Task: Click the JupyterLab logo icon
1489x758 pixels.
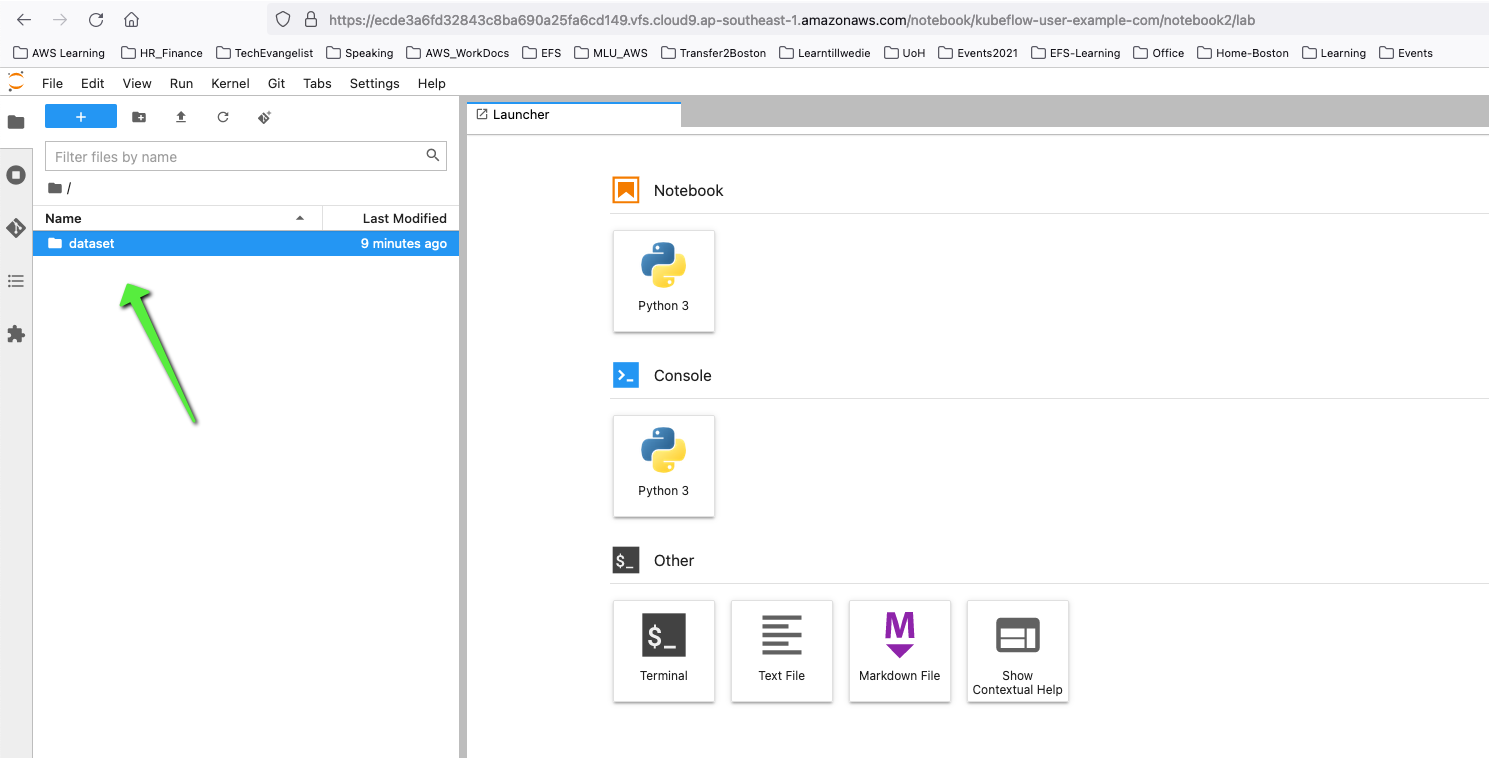Action: (x=16, y=82)
